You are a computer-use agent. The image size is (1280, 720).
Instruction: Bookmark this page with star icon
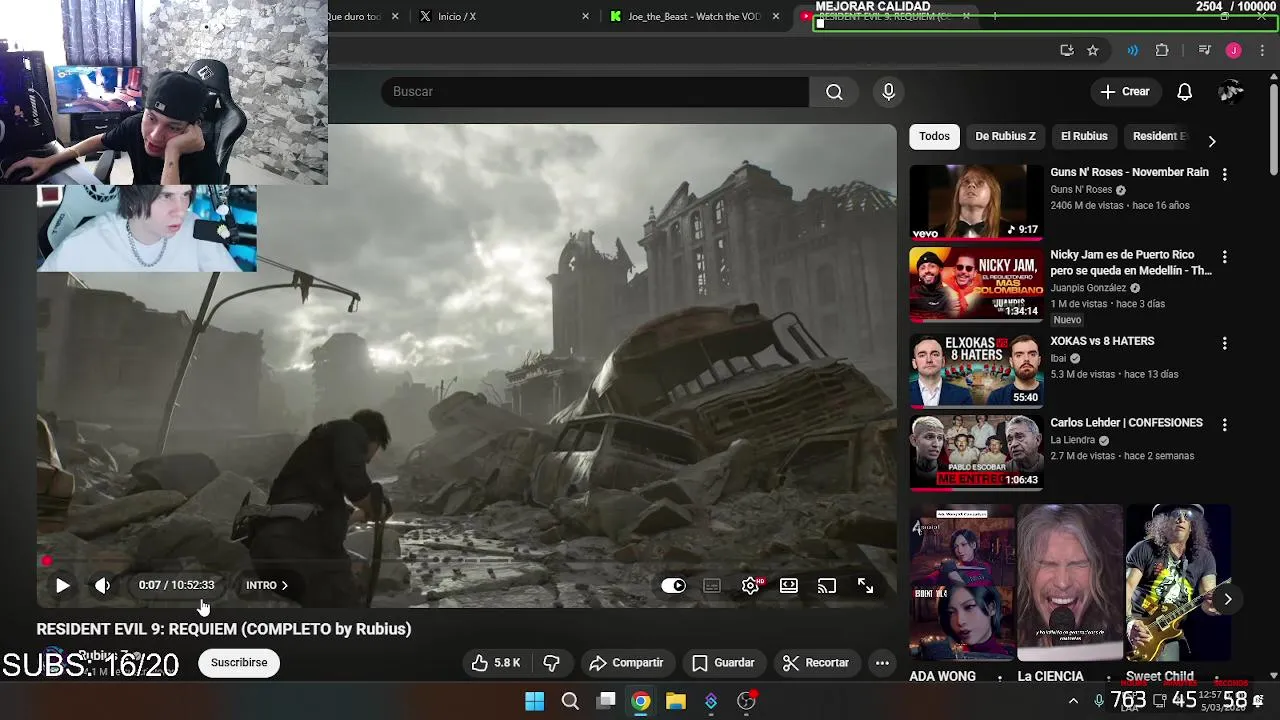[1093, 50]
